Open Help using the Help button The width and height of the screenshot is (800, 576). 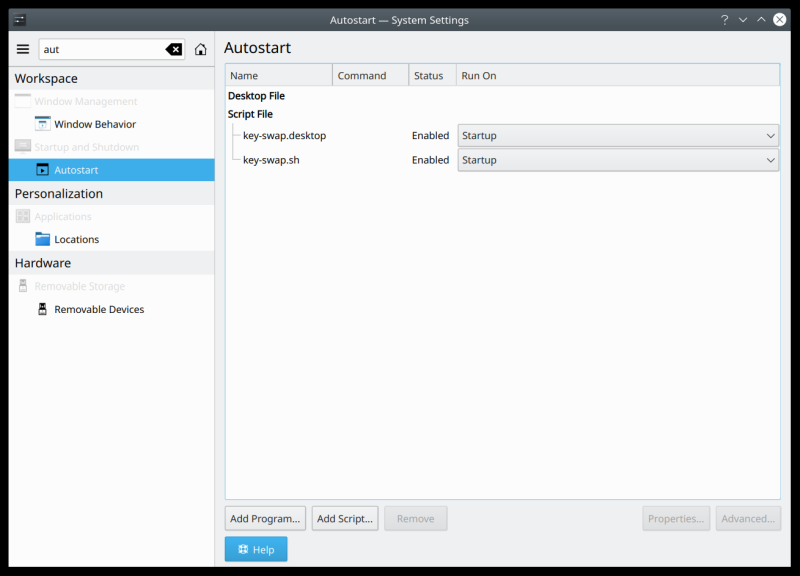pyautogui.click(x=255, y=549)
